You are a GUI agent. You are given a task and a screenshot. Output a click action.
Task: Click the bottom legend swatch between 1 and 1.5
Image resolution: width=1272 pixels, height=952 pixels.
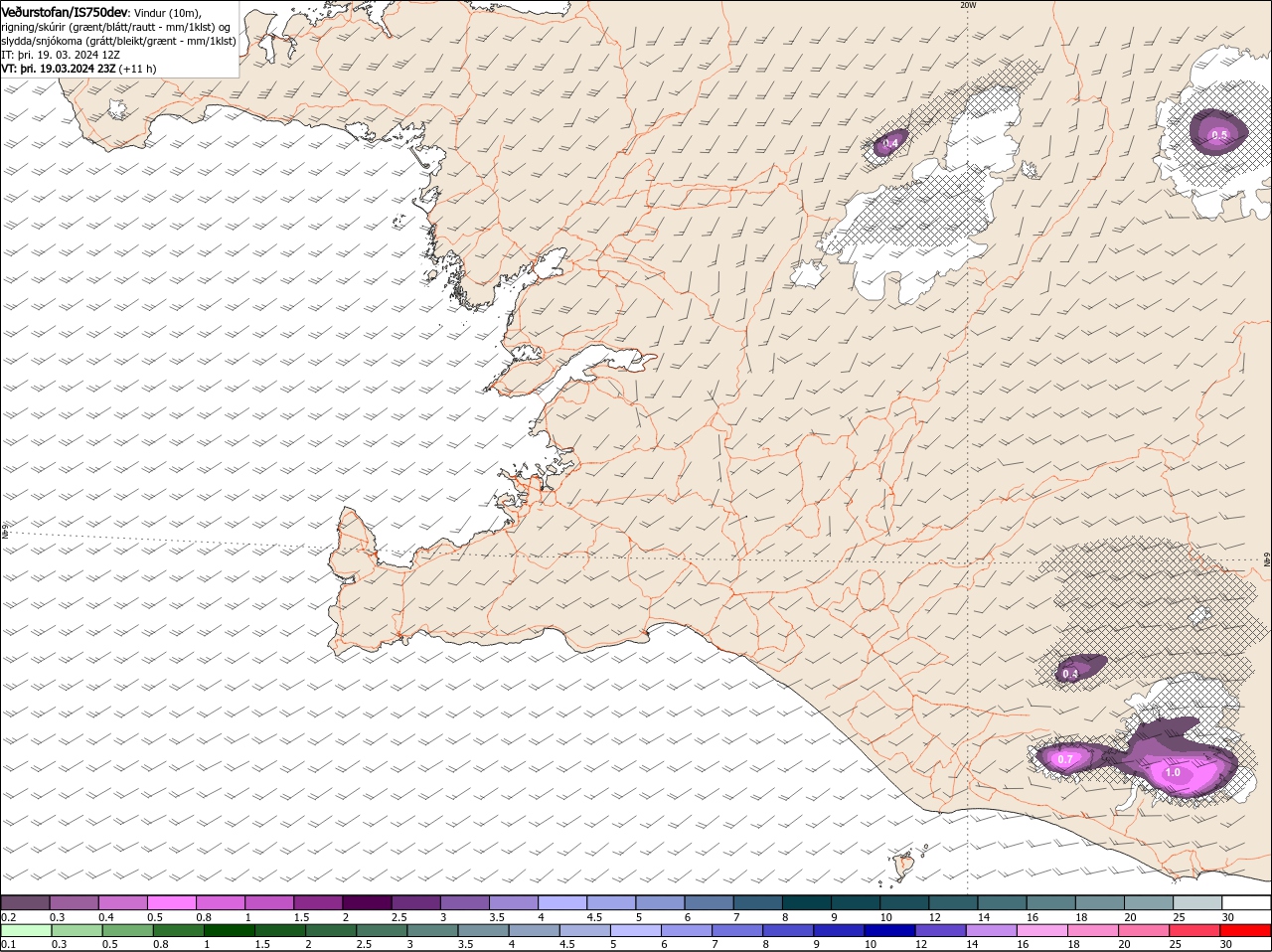click(x=231, y=930)
